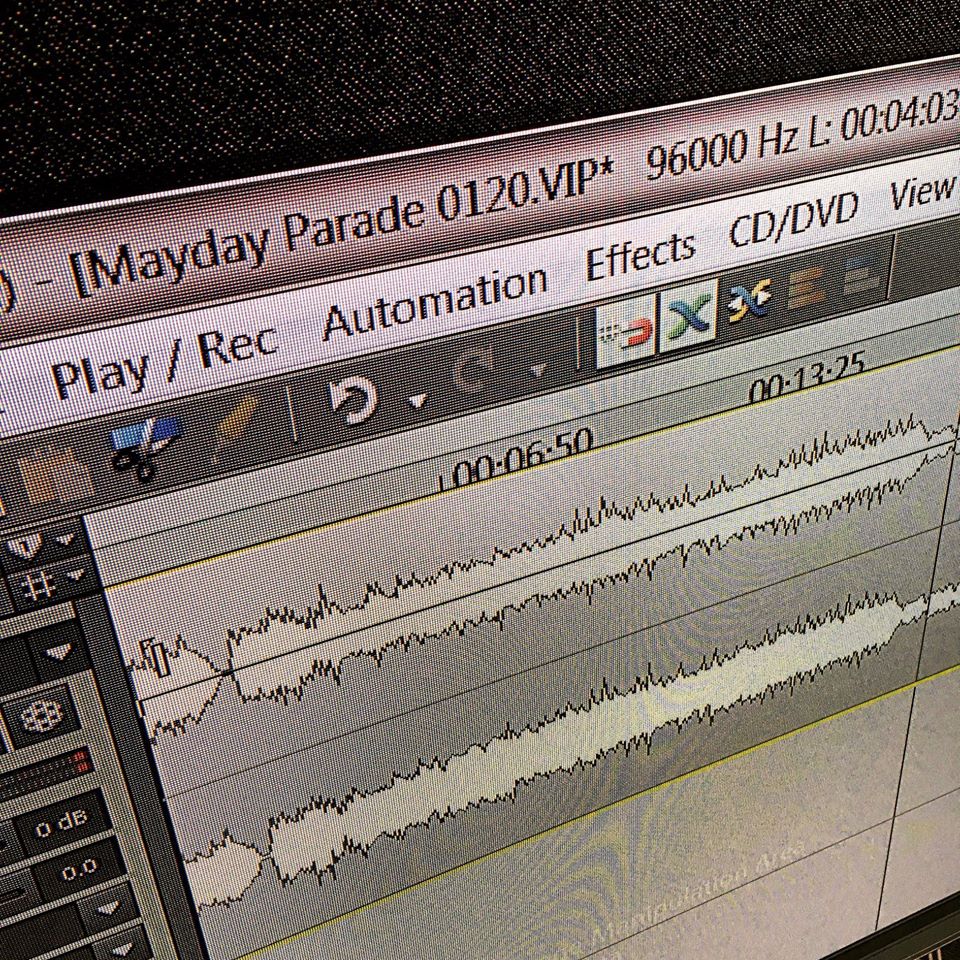Click the Undo arrow icon

pos(353,399)
